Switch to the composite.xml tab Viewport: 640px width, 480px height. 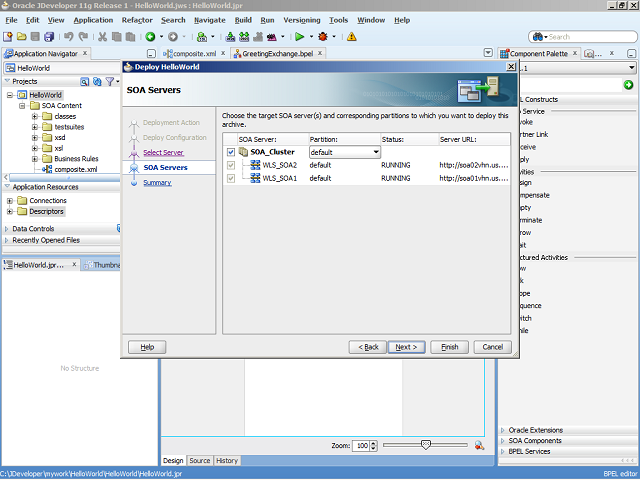coord(194,53)
